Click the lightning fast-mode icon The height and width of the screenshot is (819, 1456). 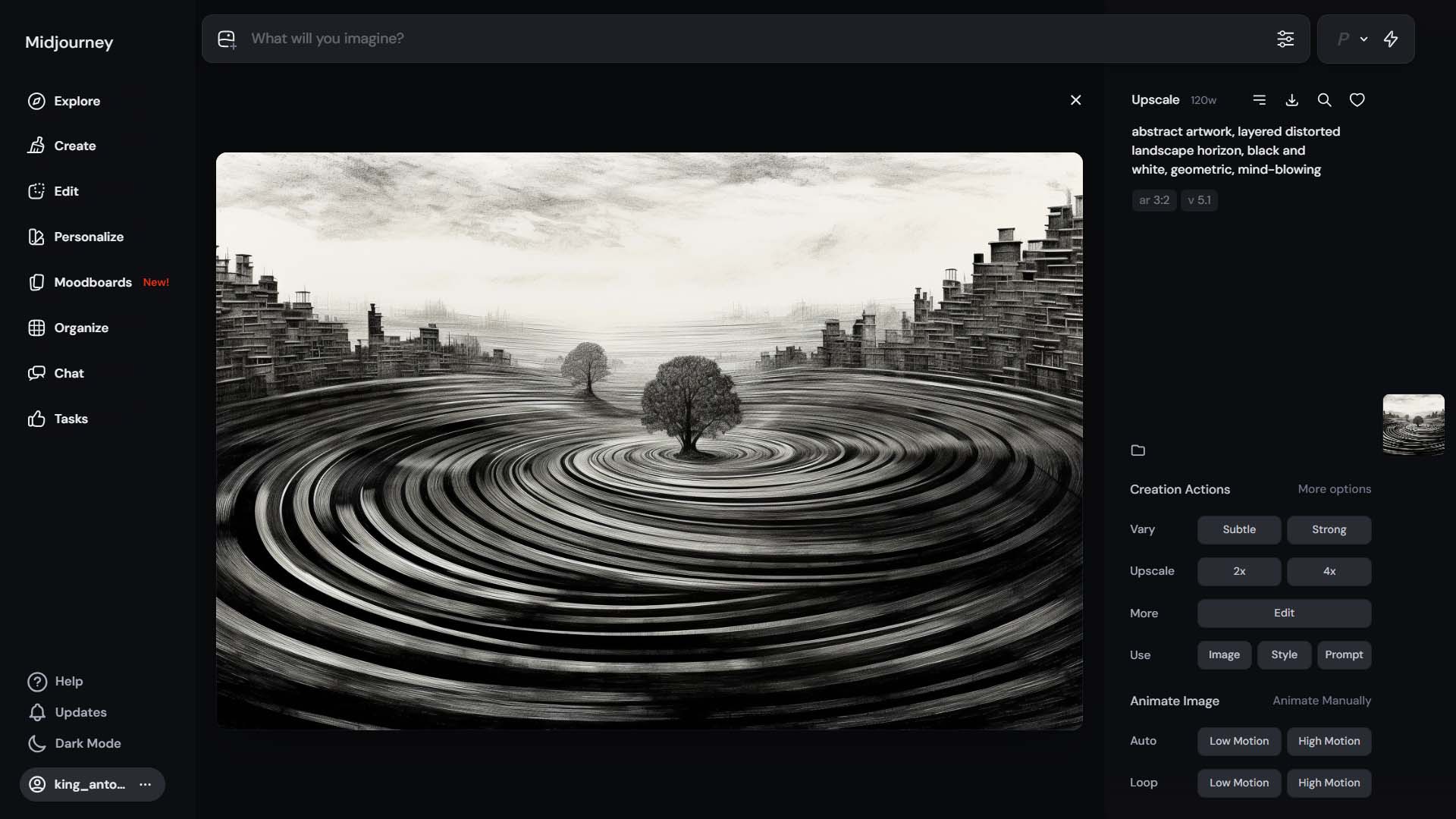pos(1392,39)
